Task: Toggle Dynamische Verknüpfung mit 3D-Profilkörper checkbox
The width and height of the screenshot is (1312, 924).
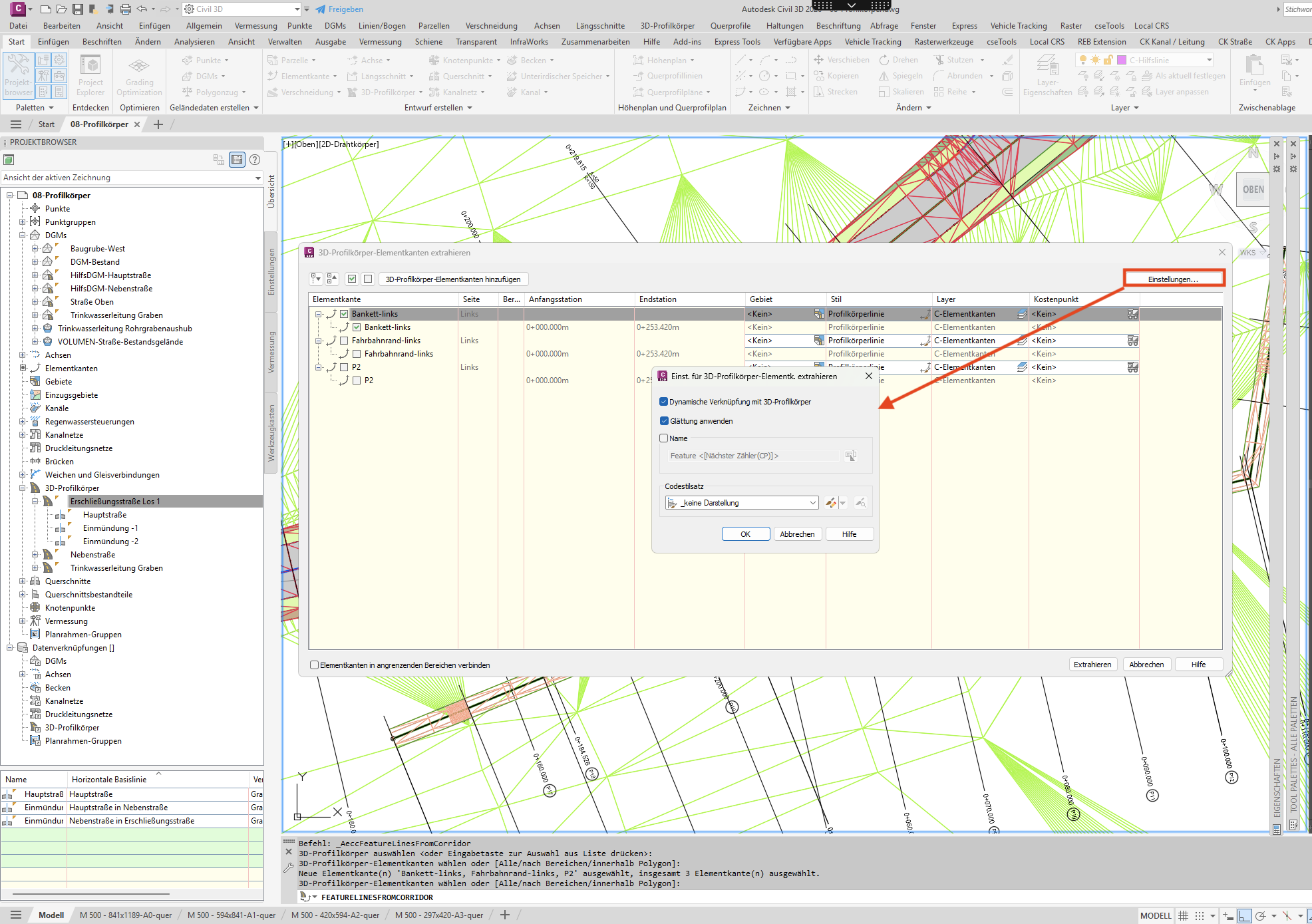Action: pyautogui.click(x=663, y=402)
